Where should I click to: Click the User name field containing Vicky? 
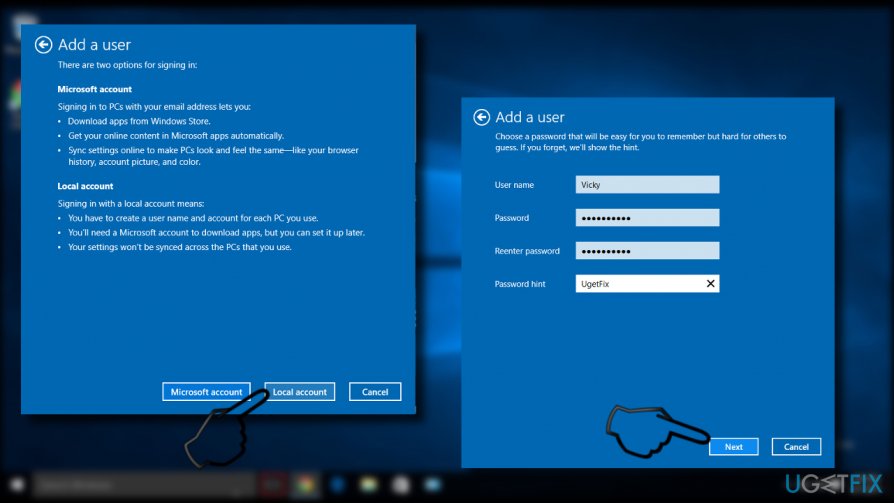click(x=647, y=185)
